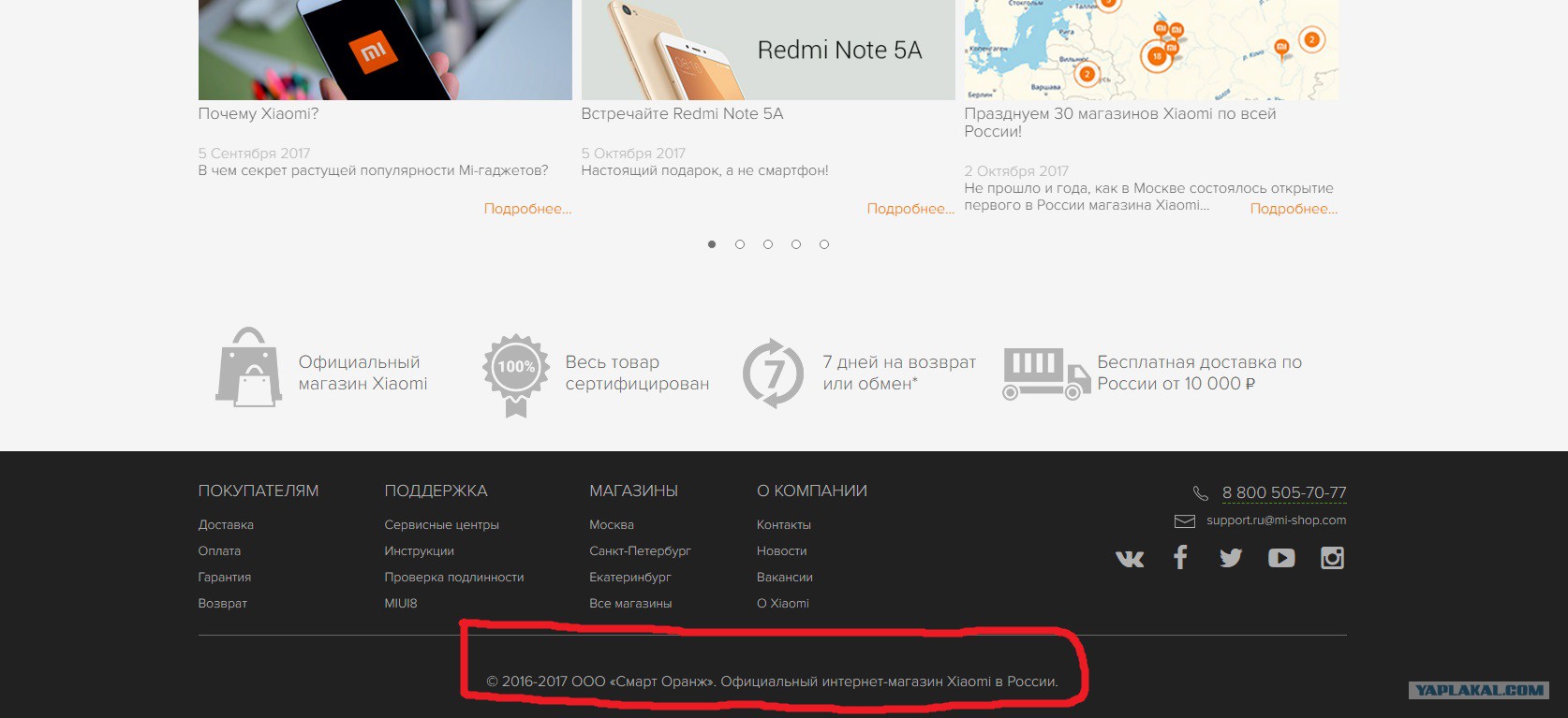Open the Контакты company link

[784, 525]
